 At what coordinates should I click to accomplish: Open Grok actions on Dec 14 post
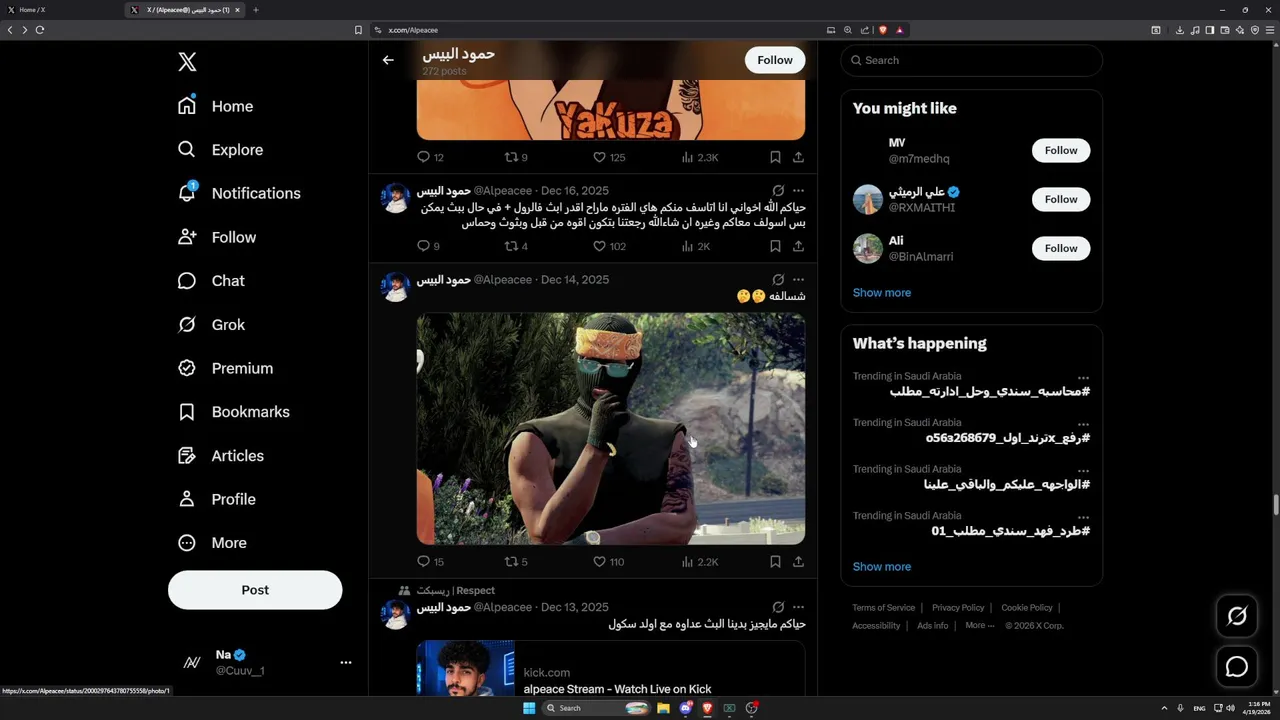(778, 280)
